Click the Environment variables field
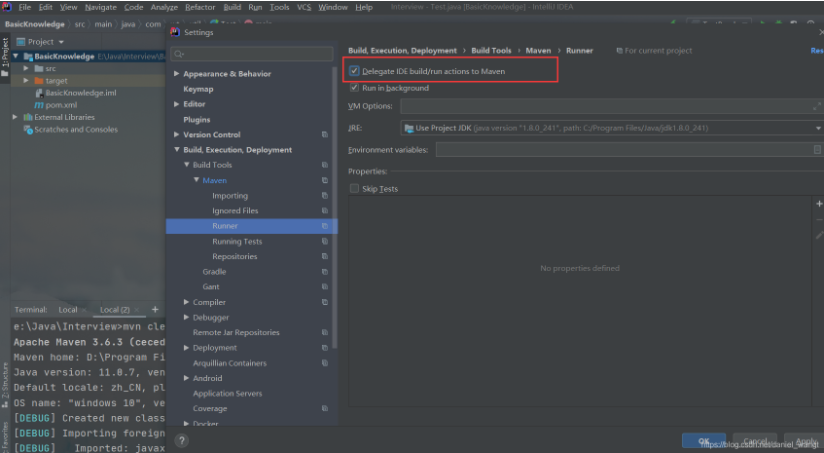Image resolution: width=824 pixels, height=453 pixels. click(x=629, y=150)
